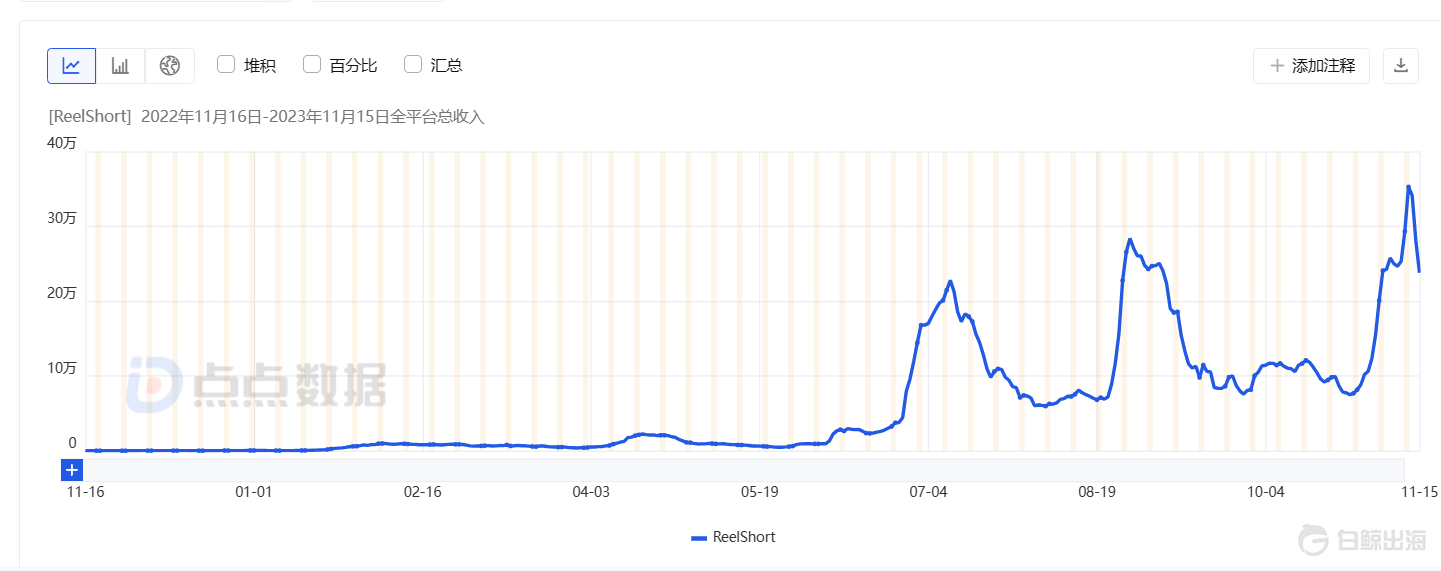Click the 04-03 date label
1441x571 pixels.
pyautogui.click(x=591, y=492)
